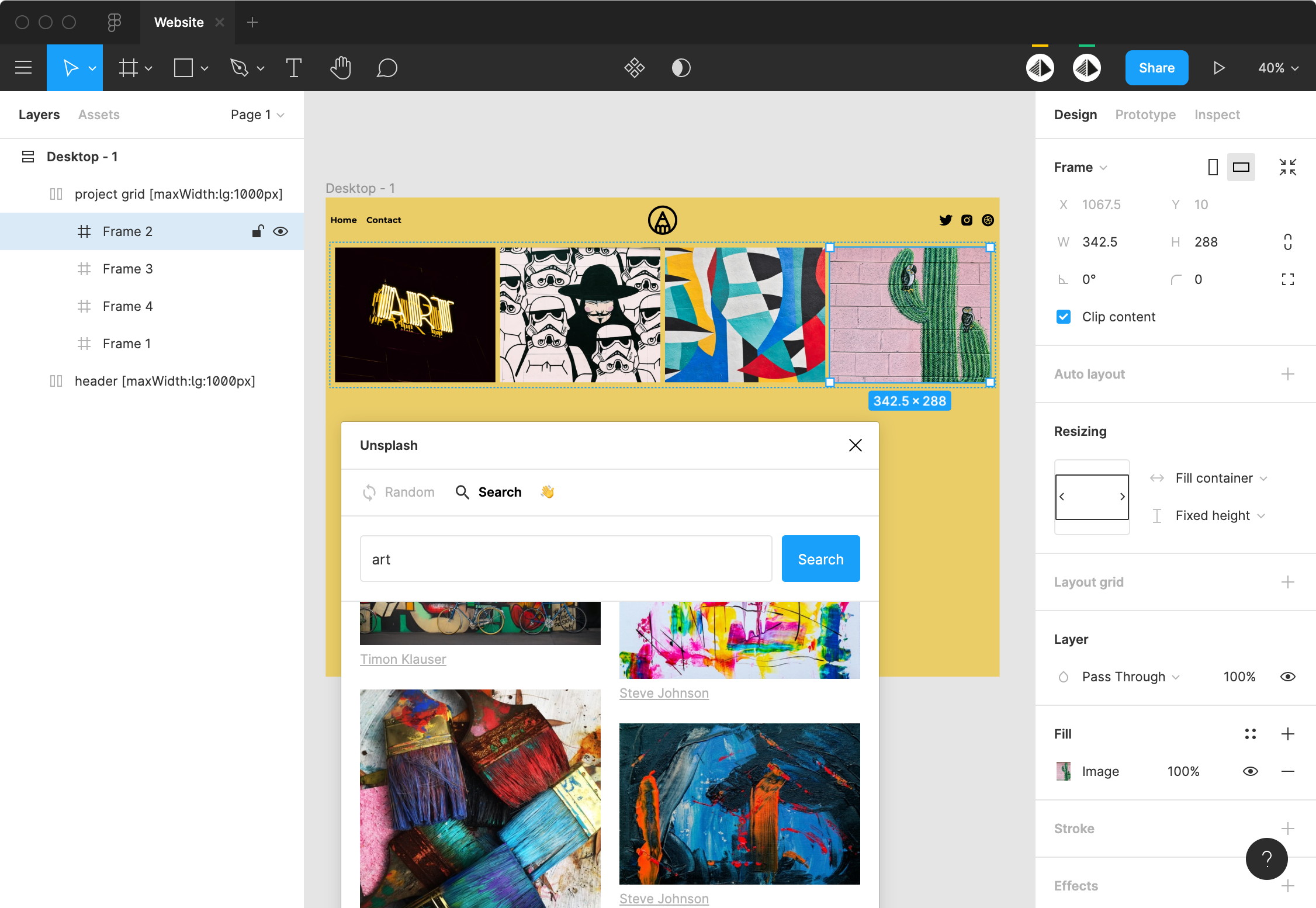Toggle Image fill visibility eye
1316x908 pixels.
point(1251,771)
